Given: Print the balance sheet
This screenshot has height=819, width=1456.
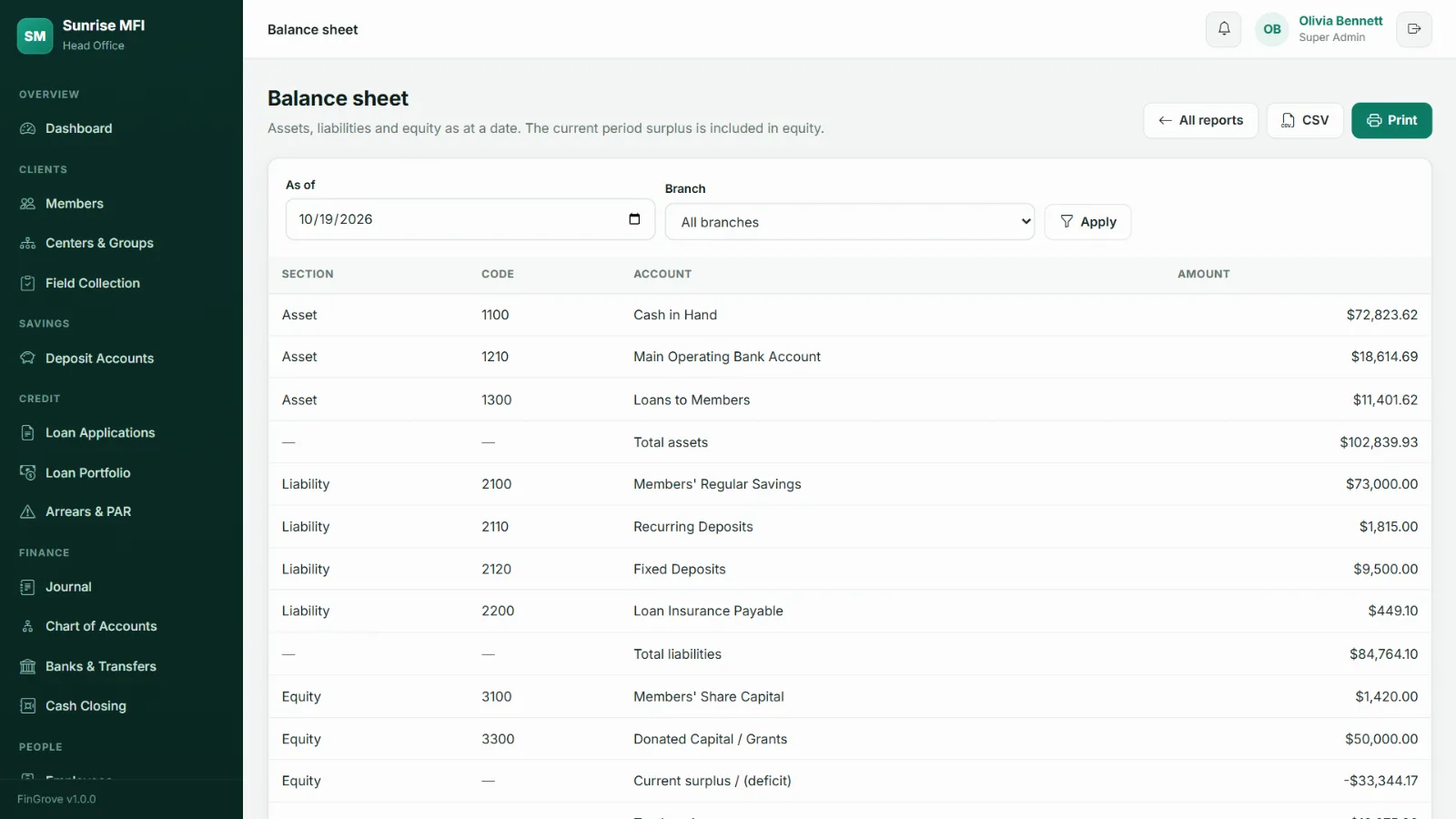Looking at the screenshot, I should (1391, 120).
